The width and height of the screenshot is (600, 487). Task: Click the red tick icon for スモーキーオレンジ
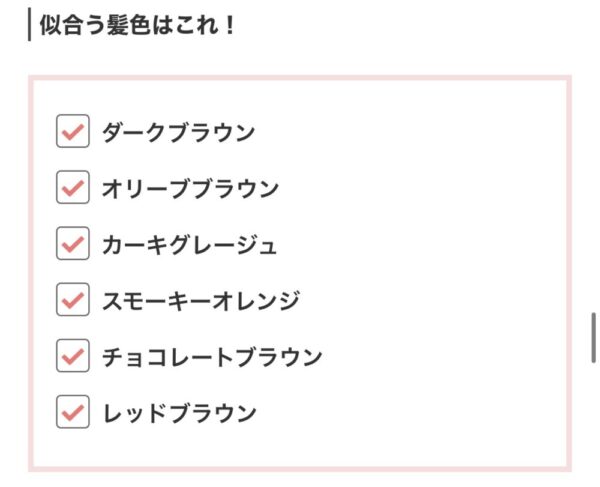click(73, 301)
